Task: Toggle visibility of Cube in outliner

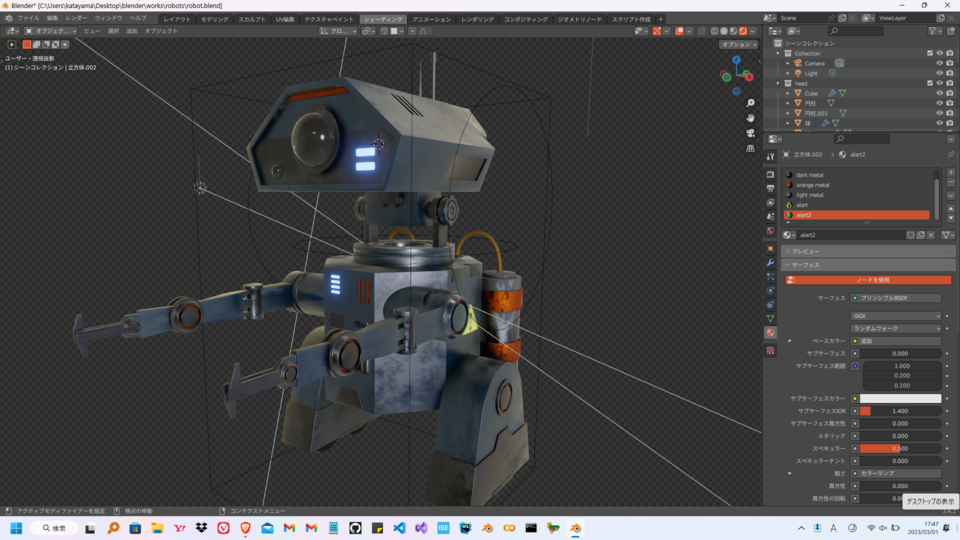Action: [x=939, y=93]
